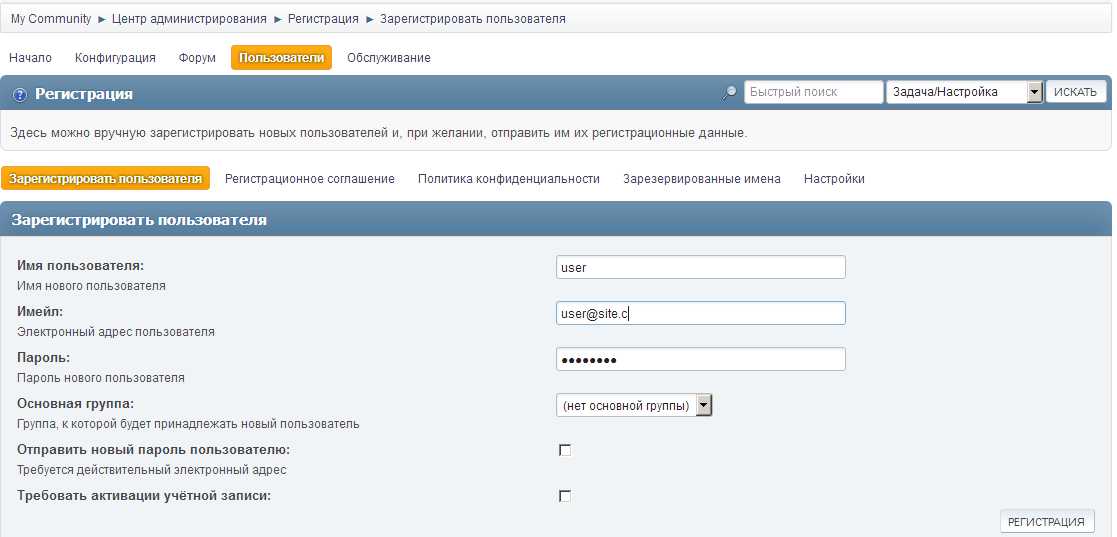Viewport: 1117px width, 537px height.
Task: Toggle the Требовать активации учётной записи checkbox
Action: (x=565, y=496)
